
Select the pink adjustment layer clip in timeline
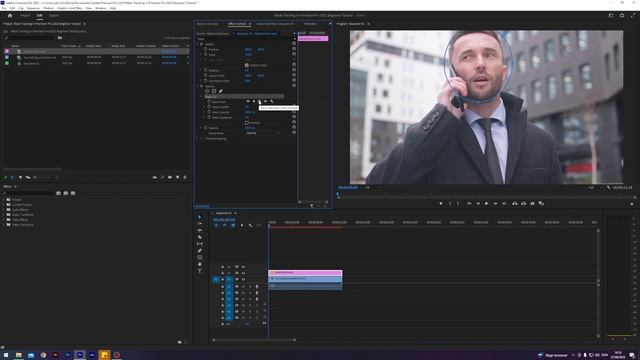tap(305, 273)
